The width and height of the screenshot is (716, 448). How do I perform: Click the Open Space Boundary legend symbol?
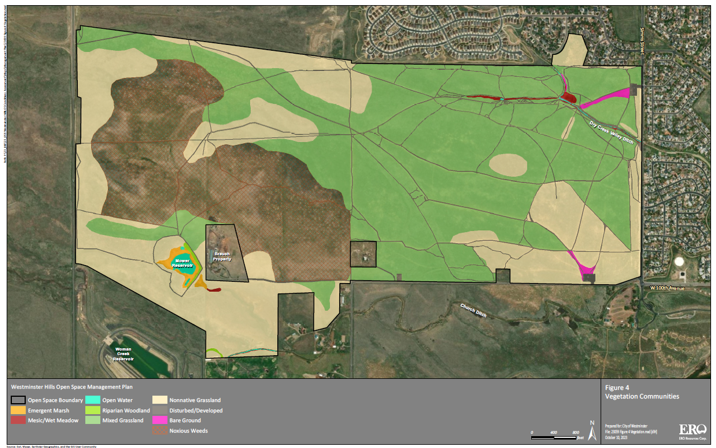point(18,399)
